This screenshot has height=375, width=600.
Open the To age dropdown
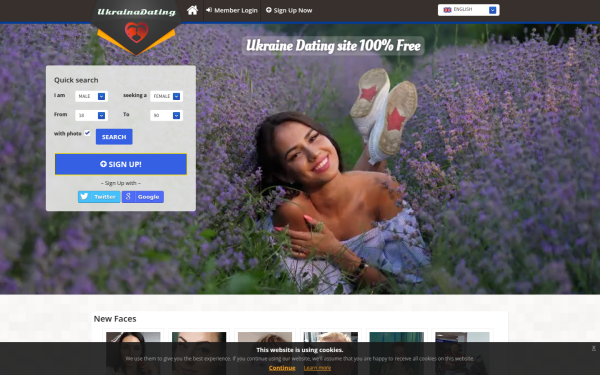pos(166,115)
